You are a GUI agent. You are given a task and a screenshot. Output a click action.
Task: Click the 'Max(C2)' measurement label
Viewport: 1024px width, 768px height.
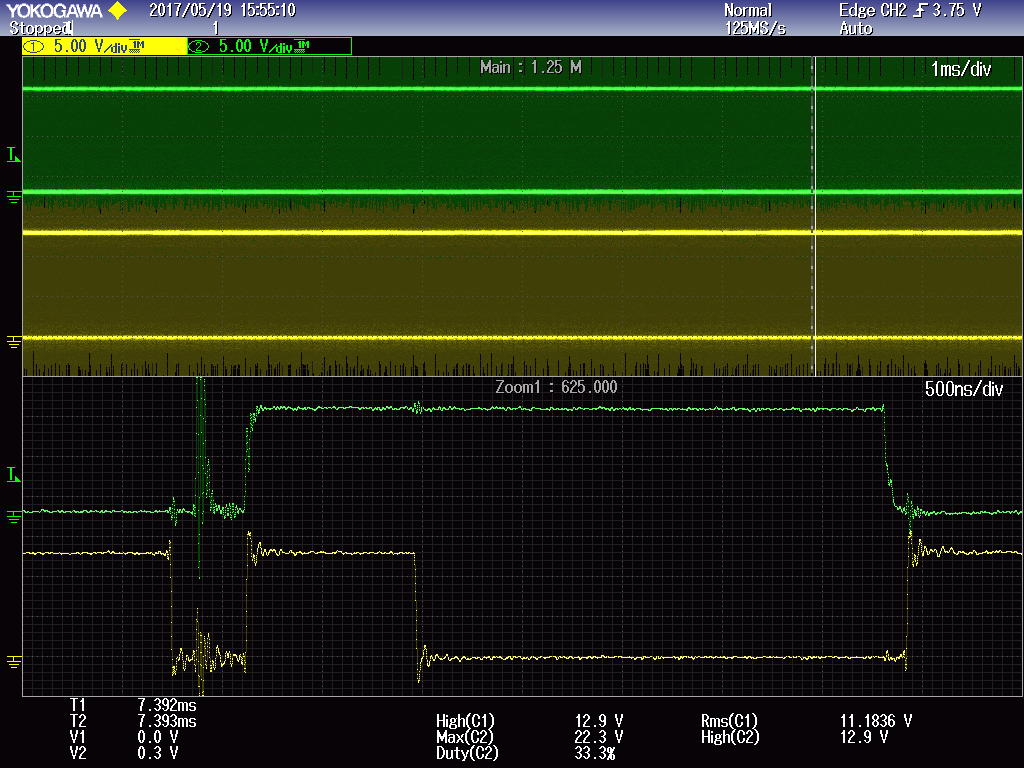pos(465,737)
